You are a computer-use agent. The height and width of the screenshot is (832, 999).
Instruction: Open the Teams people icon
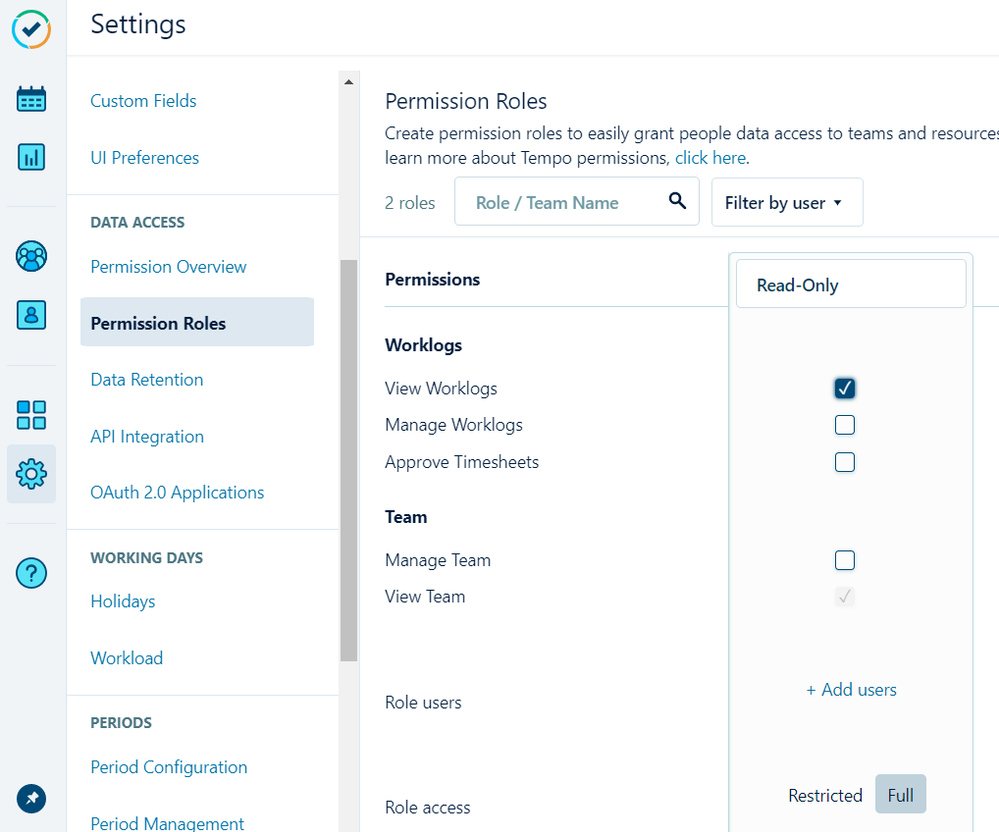coord(31,256)
